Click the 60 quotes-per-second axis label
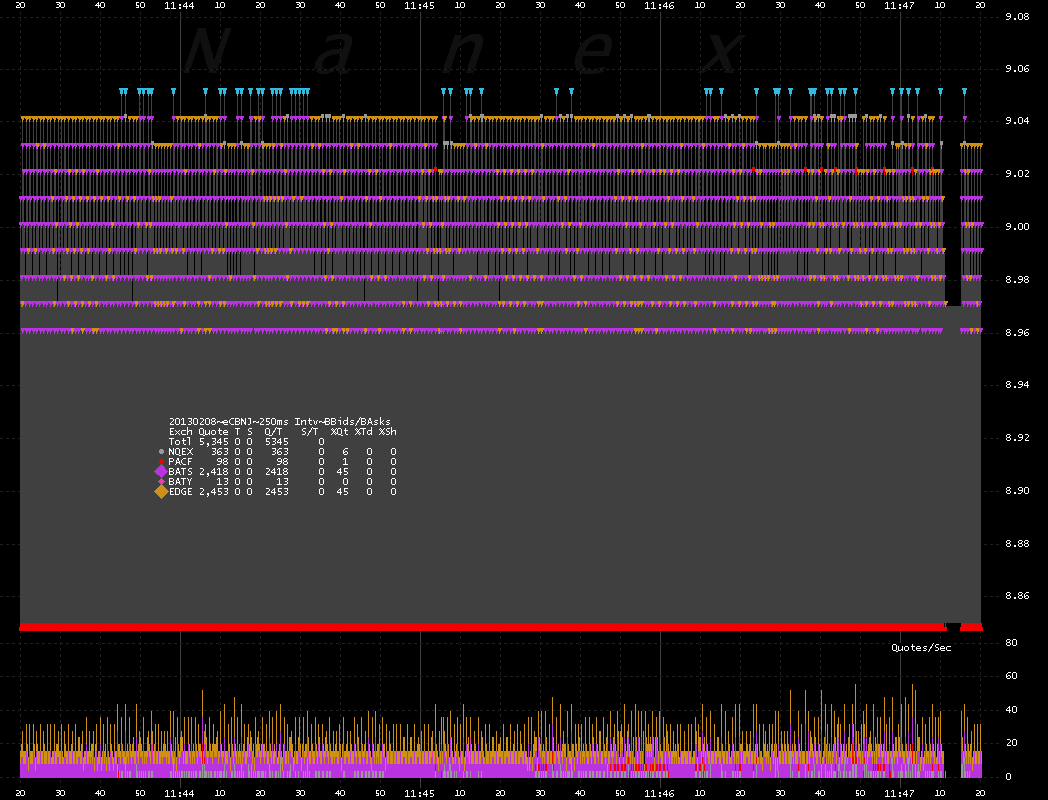1048x800 pixels. coord(1011,676)
